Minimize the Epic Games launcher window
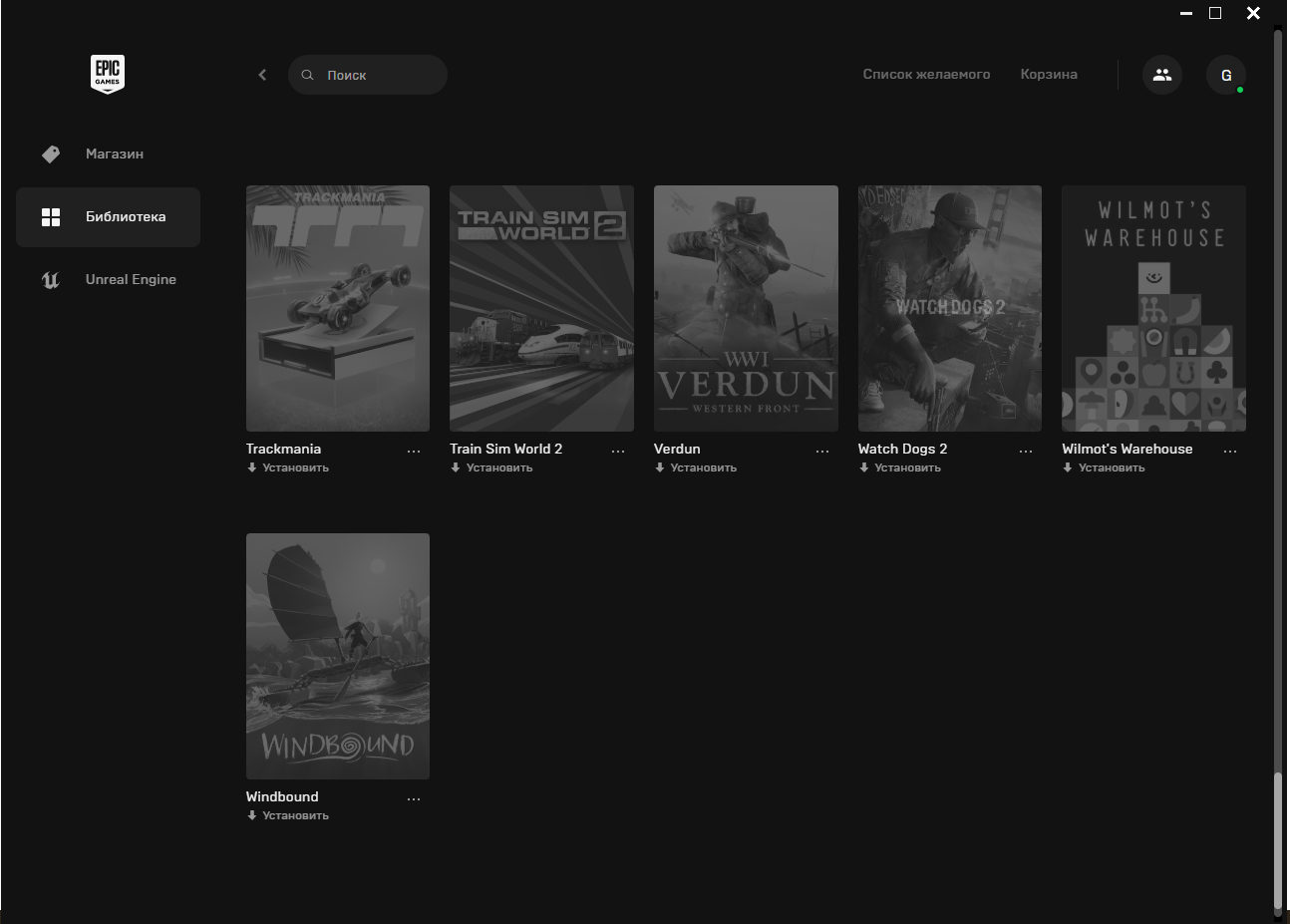 [1186, 13]
